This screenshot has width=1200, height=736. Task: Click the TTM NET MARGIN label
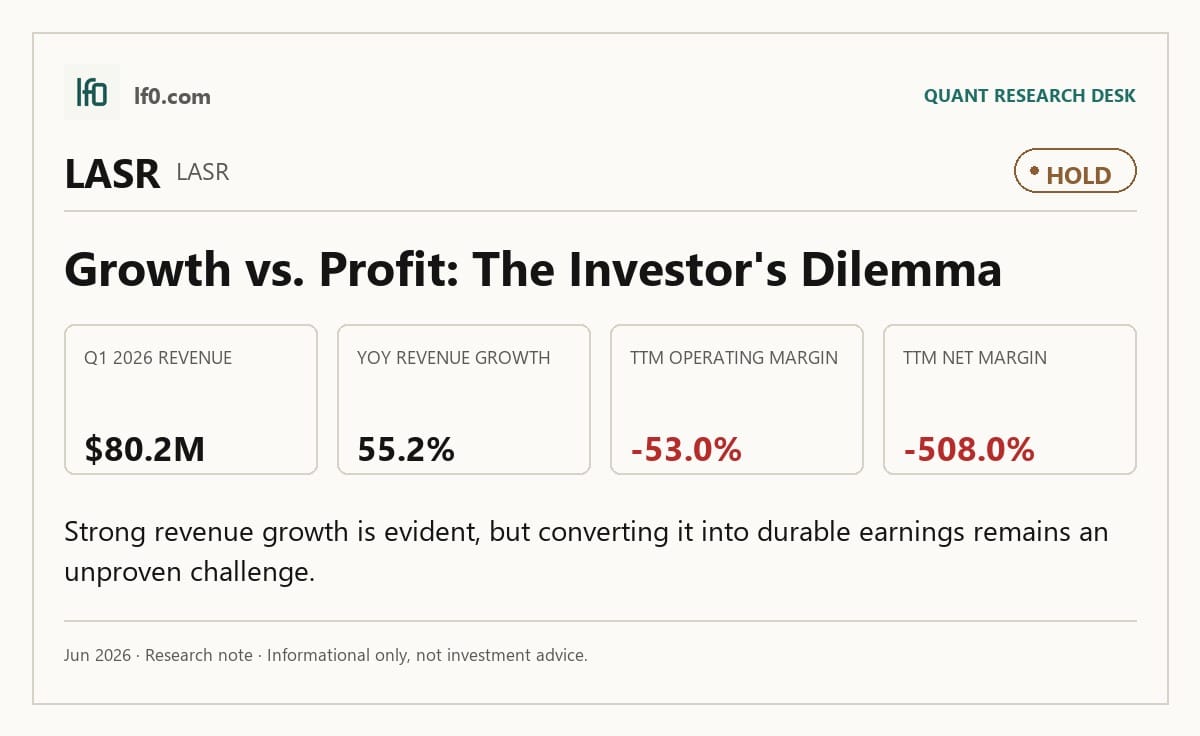975,358
